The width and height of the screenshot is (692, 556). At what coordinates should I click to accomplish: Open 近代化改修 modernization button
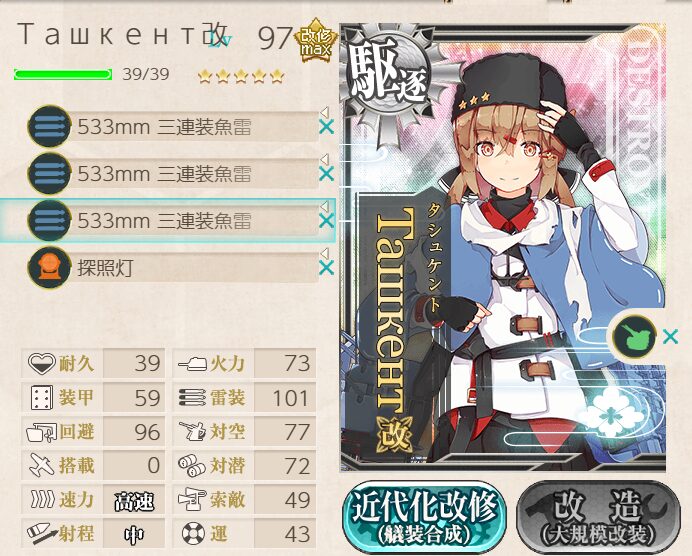(x=425, y=517)
